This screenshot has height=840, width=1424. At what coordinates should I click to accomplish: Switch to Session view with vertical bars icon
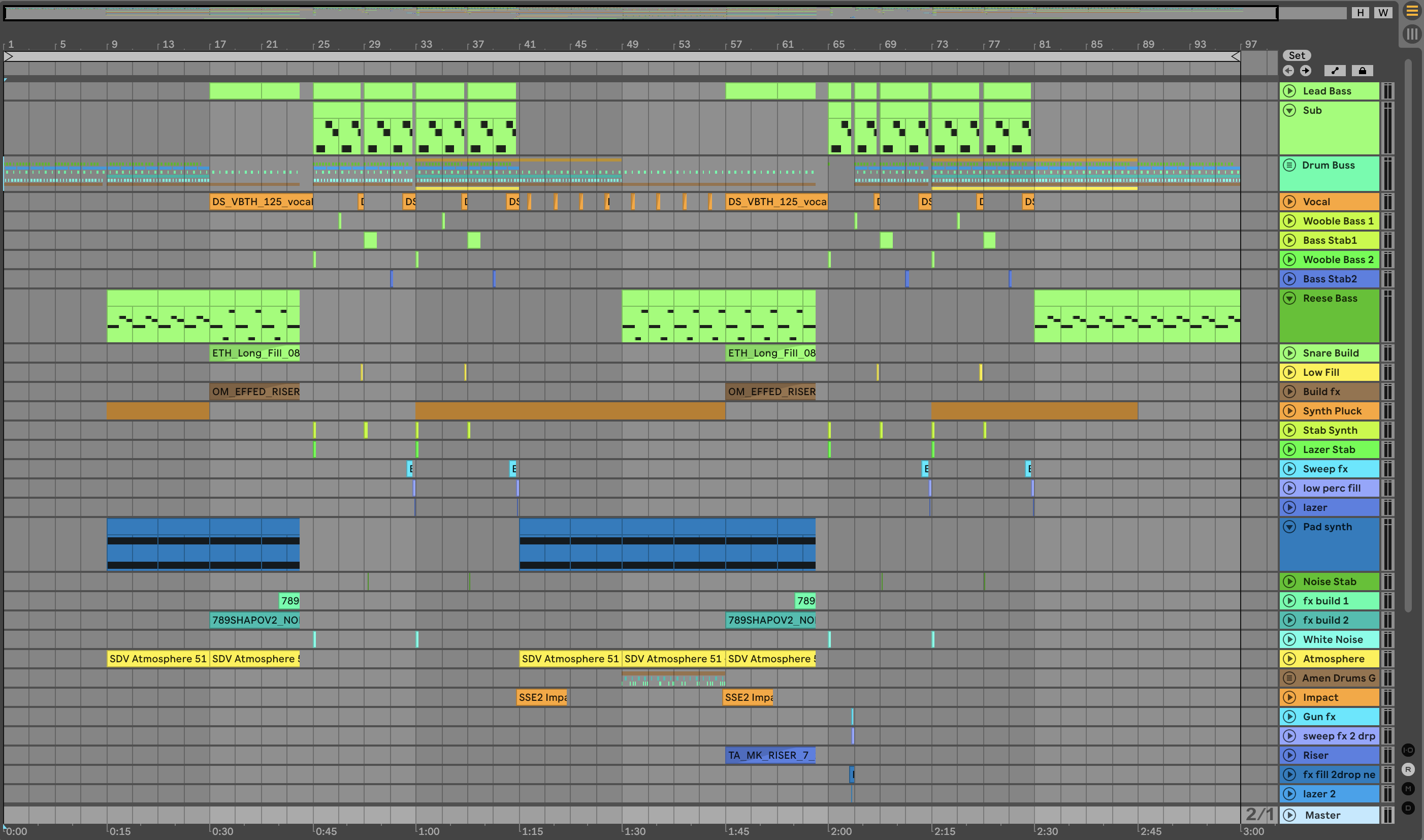1411,34
